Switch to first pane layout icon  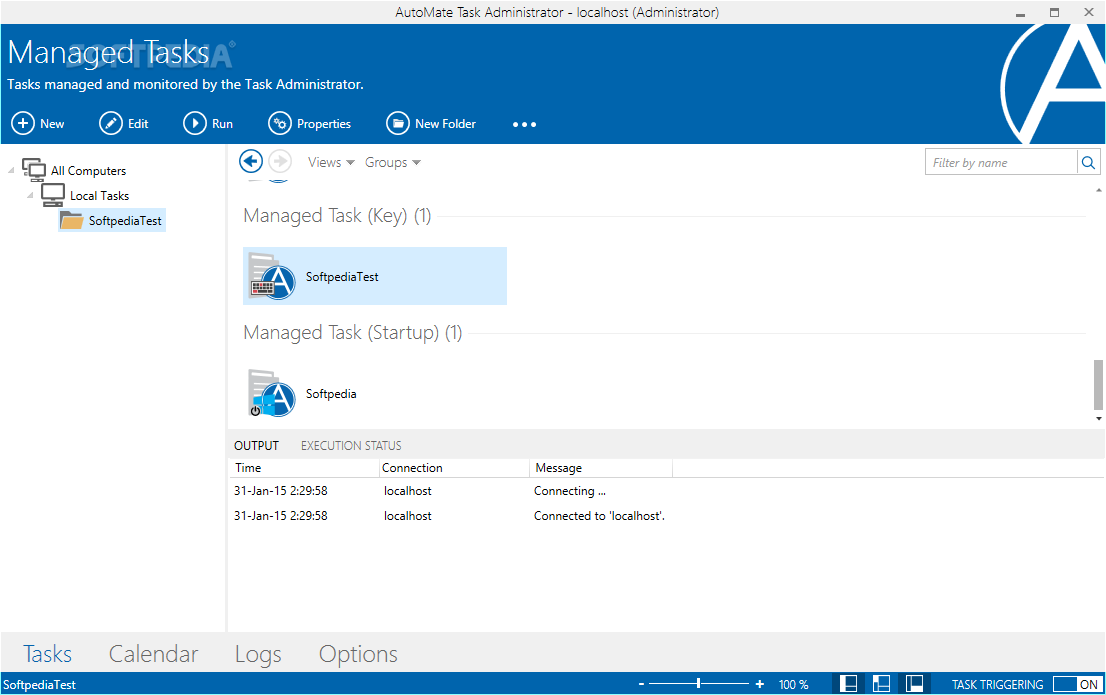pyautogui.click(x=849, y=684)
